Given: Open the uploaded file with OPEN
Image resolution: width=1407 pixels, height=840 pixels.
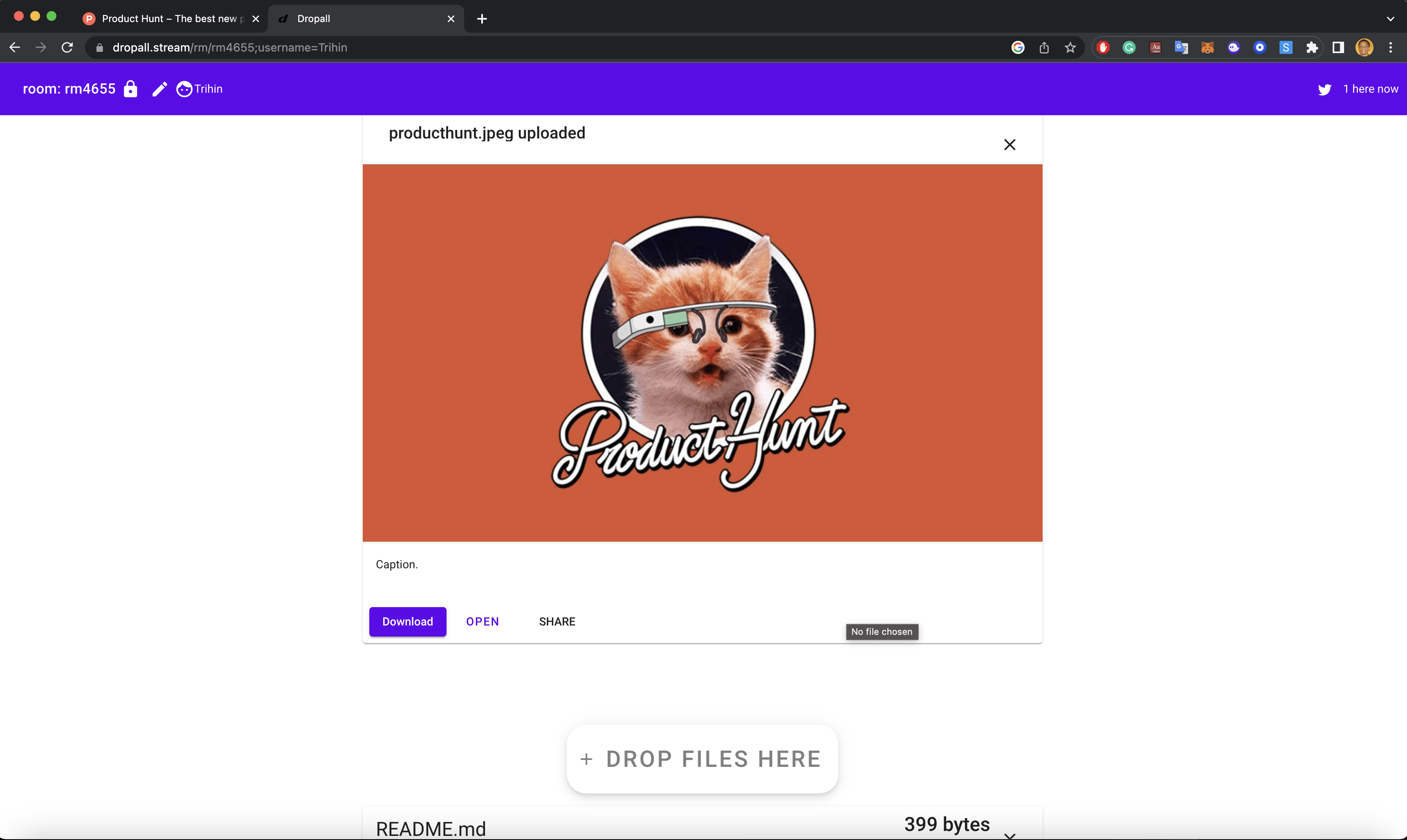Looking at the screenshot, I should tap(482, 621).
